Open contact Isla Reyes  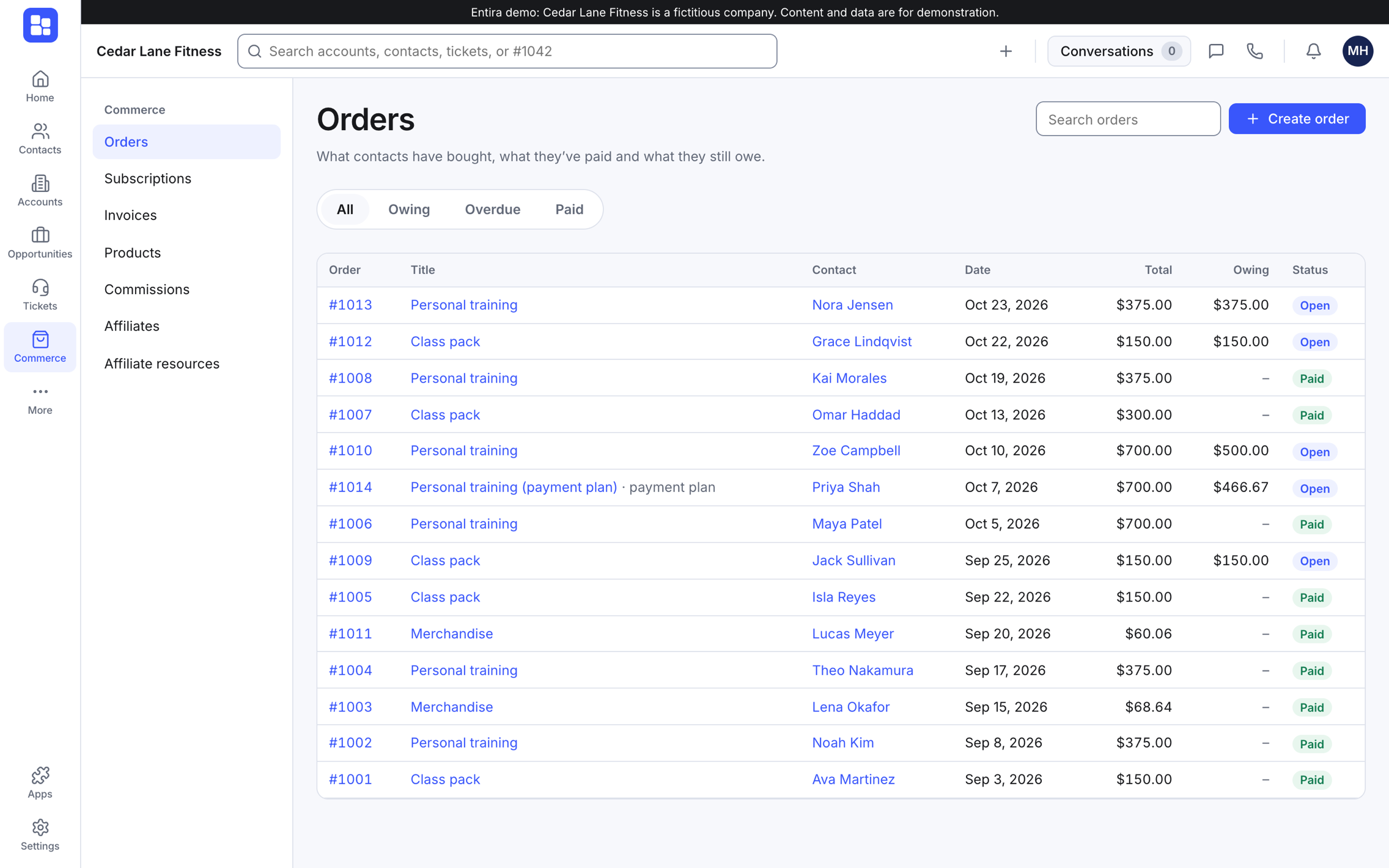tap(844, 597)
